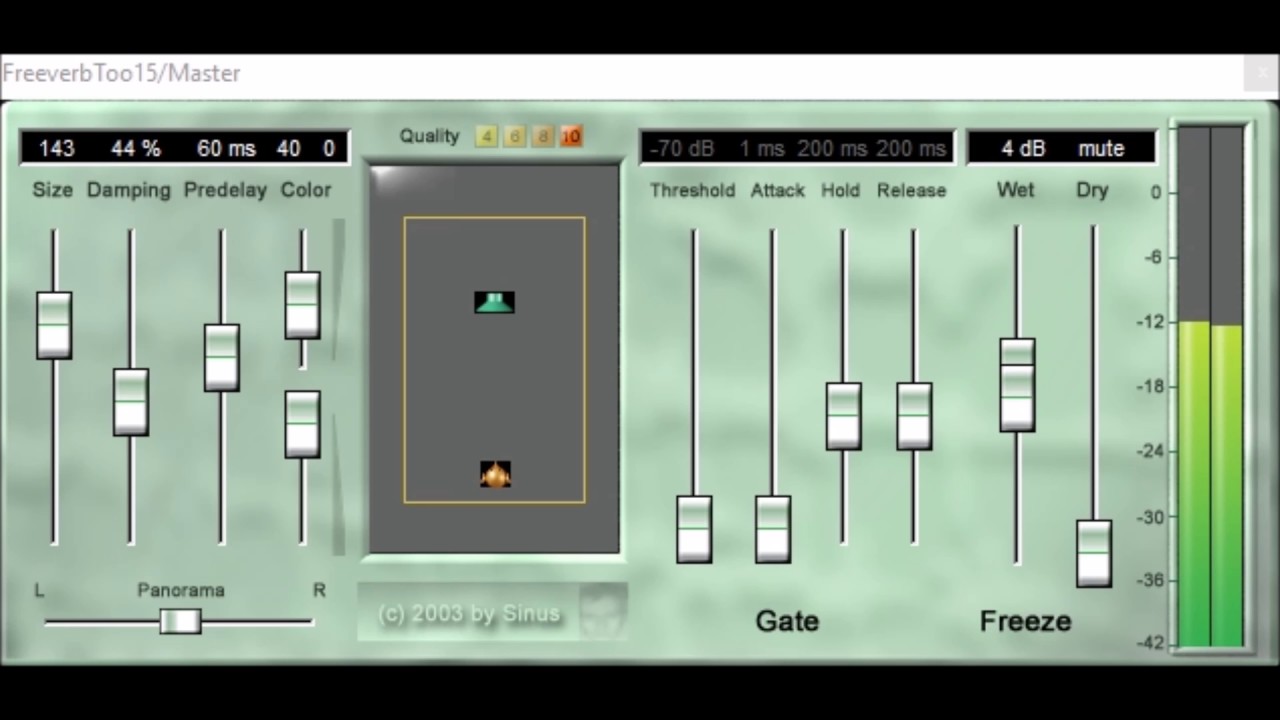Image resolution: width=1280 pixels, height=720 pixels.
Task: Click the Wet slider handle
Action: point(1017,385)
